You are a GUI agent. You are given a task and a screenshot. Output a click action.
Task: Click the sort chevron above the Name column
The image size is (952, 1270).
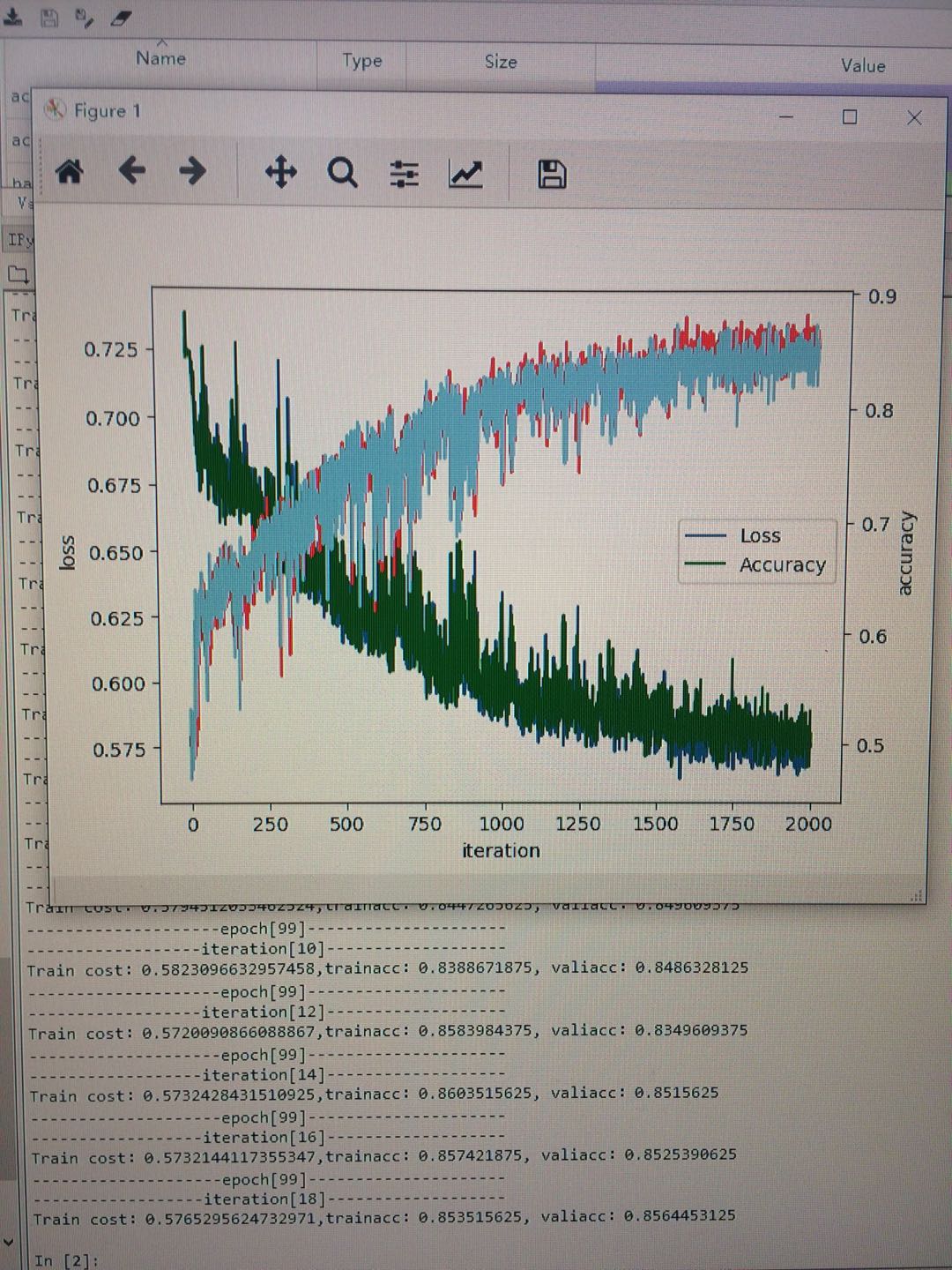[x=161, y=41]
